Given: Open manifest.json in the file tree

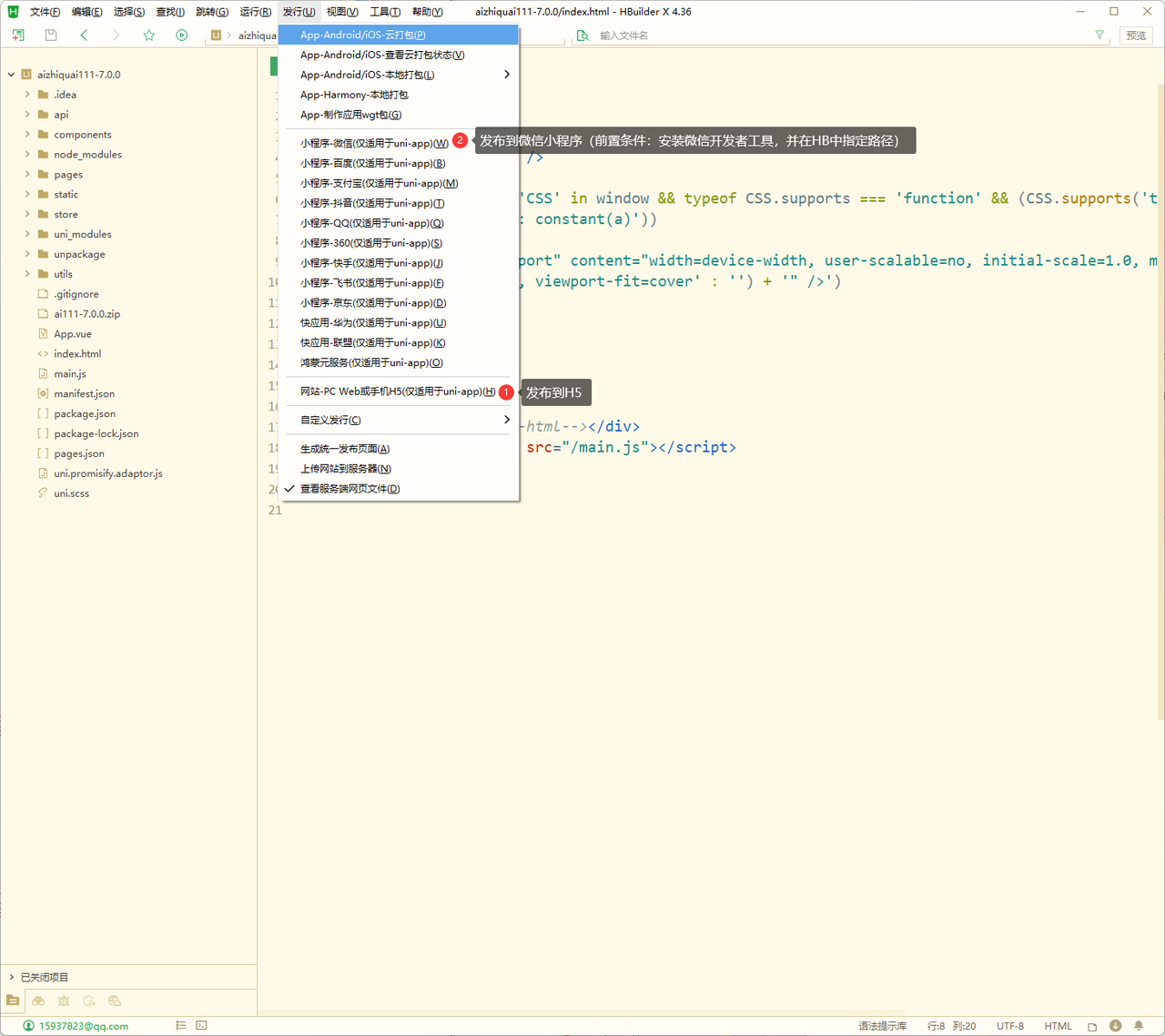Looking at the screenshot, I should pyautogui.click(x=84, y=394).
